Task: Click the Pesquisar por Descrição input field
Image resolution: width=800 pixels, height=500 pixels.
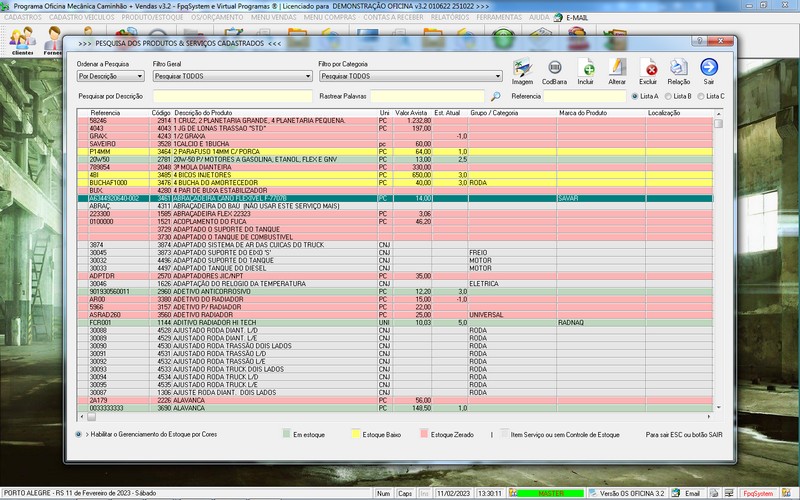Action: pyautogui.click(x=231, y=96)
